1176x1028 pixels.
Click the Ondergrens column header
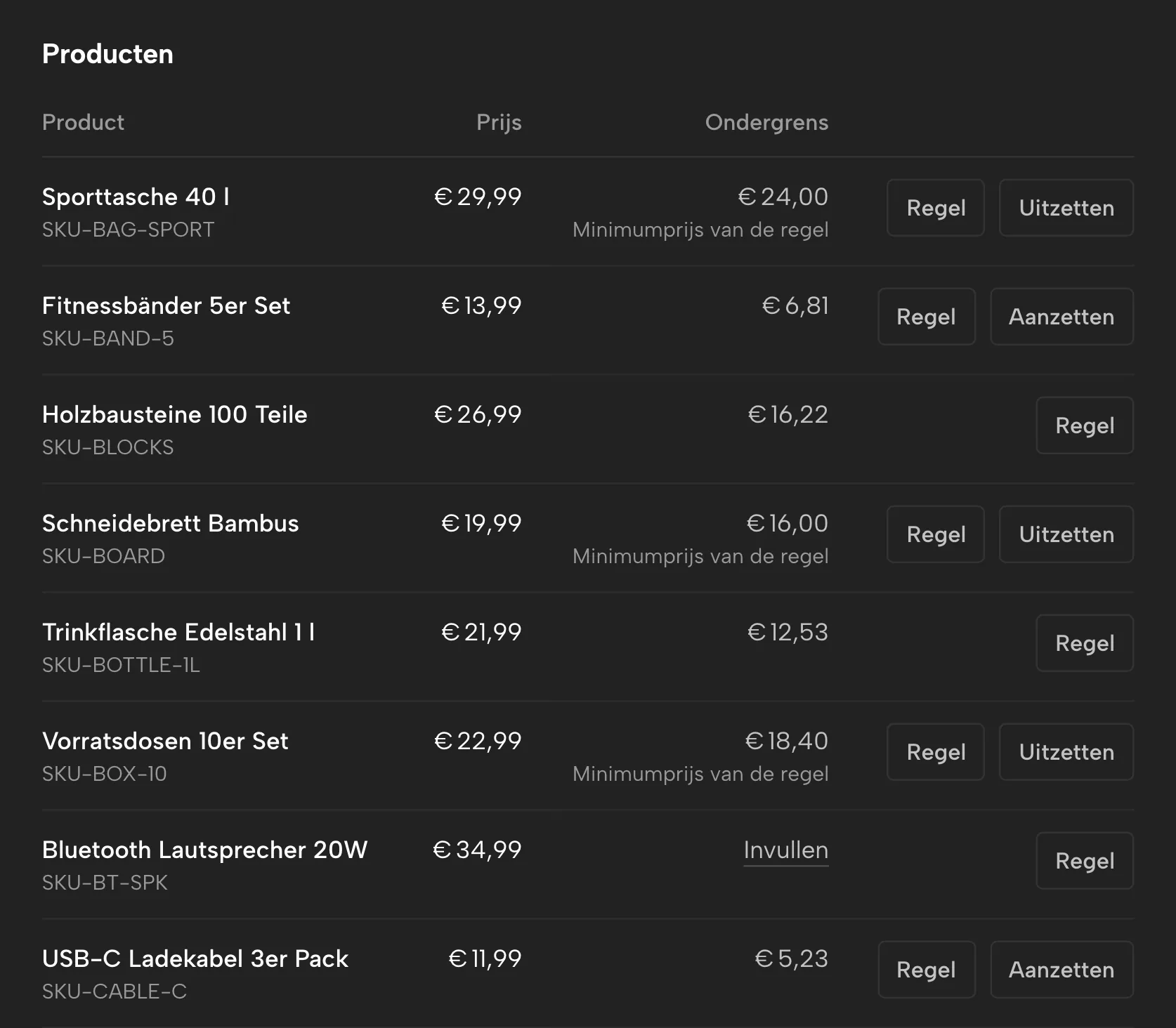[x=766, y=123]
